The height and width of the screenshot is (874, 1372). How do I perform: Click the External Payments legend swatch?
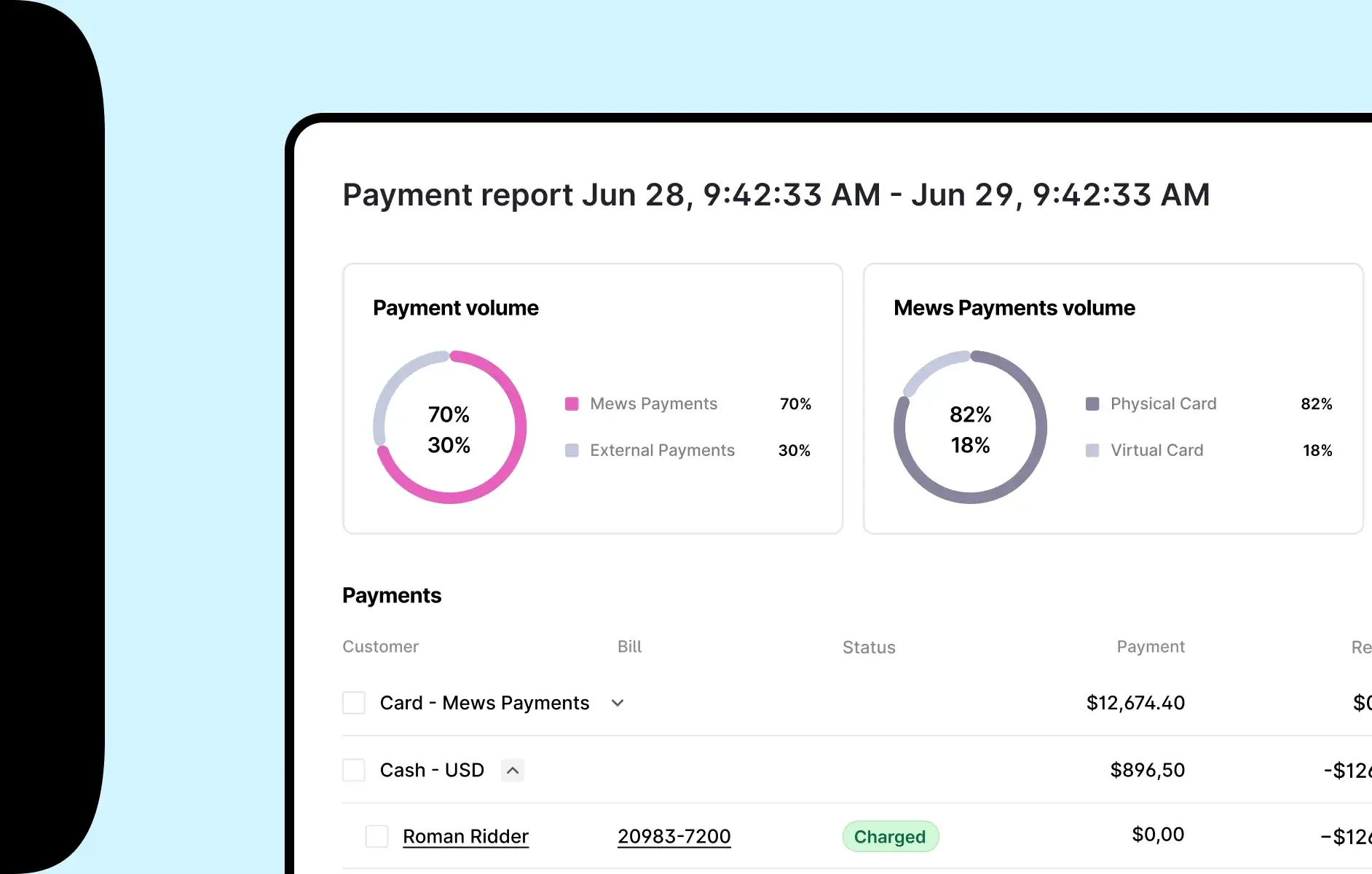(x=572, y=450)
